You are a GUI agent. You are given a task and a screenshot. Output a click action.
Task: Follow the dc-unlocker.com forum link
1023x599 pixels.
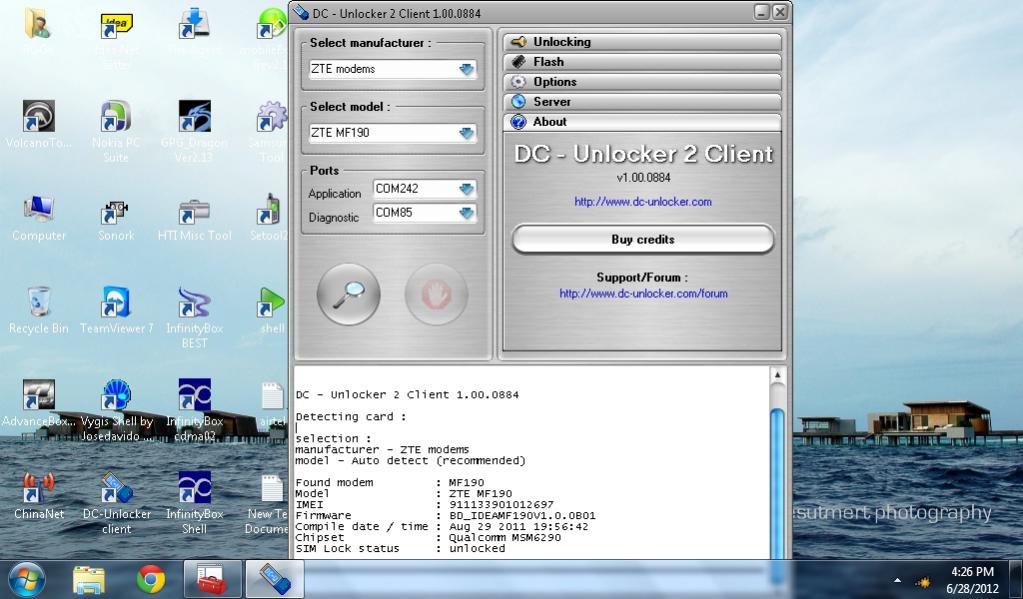tap(643, 294)
